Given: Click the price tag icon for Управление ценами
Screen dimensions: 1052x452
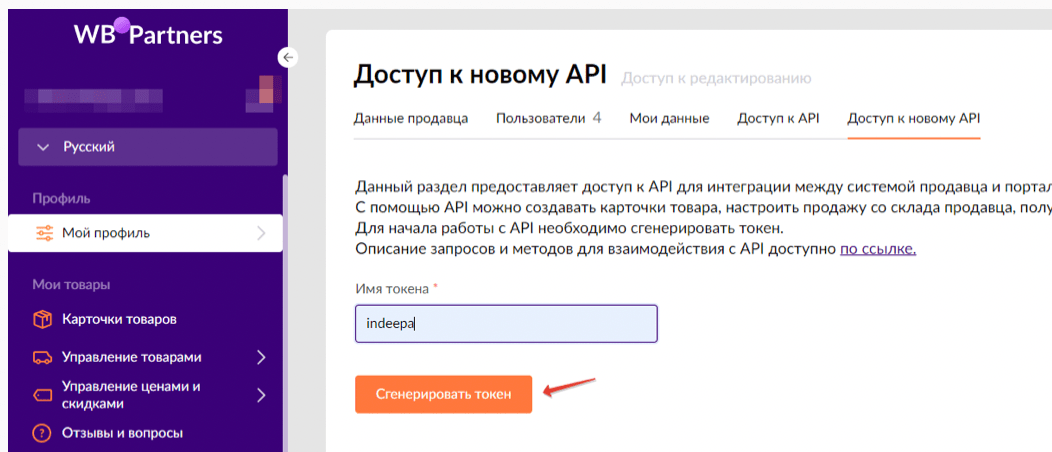Looking at the screenshot, I should (x=42, y=395).
